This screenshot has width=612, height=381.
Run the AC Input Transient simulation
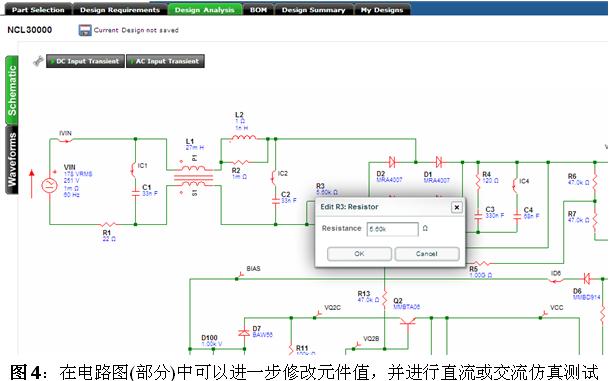(165, 61)
